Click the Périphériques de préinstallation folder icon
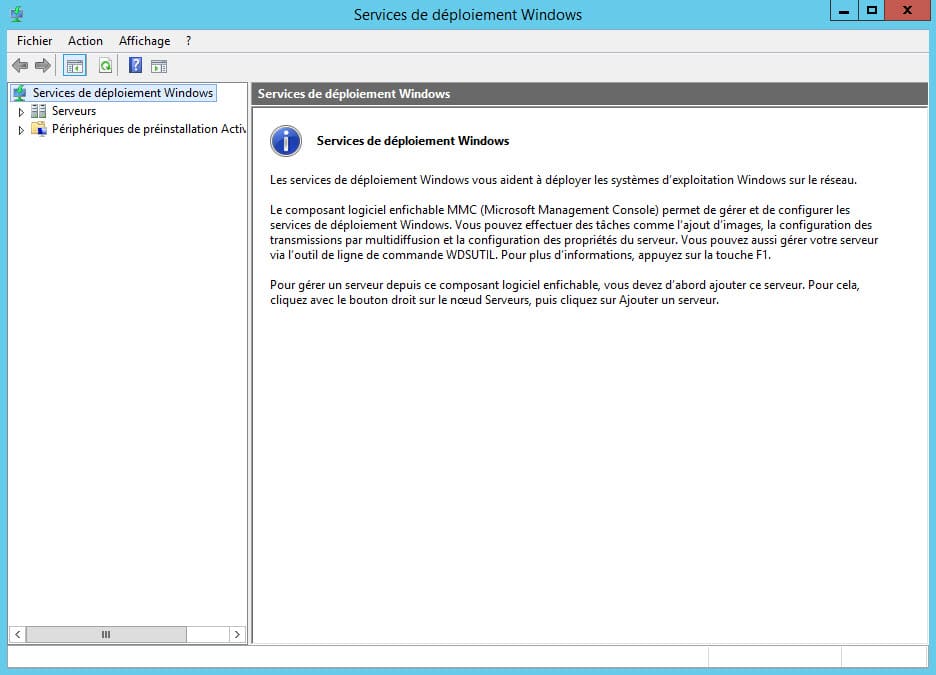Viewport: 936px width, 675px height. (x=39, y=129)
